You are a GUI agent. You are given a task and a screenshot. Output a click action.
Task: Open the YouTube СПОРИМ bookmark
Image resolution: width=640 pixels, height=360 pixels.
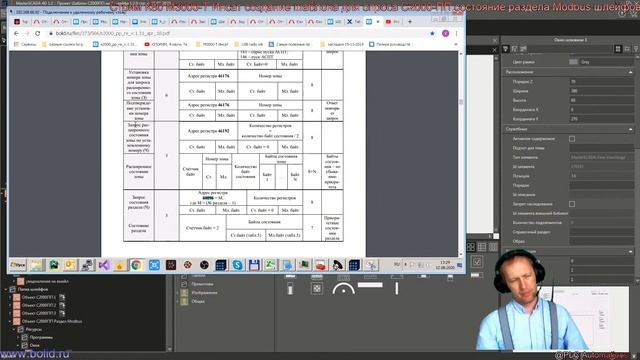coord(167,44)
